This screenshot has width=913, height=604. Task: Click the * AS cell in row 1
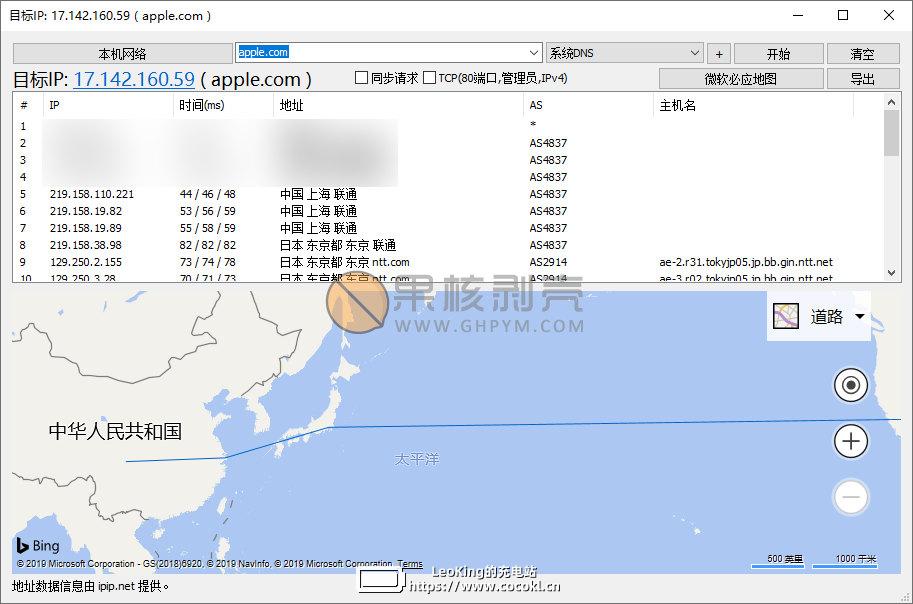tap(533, 124)
